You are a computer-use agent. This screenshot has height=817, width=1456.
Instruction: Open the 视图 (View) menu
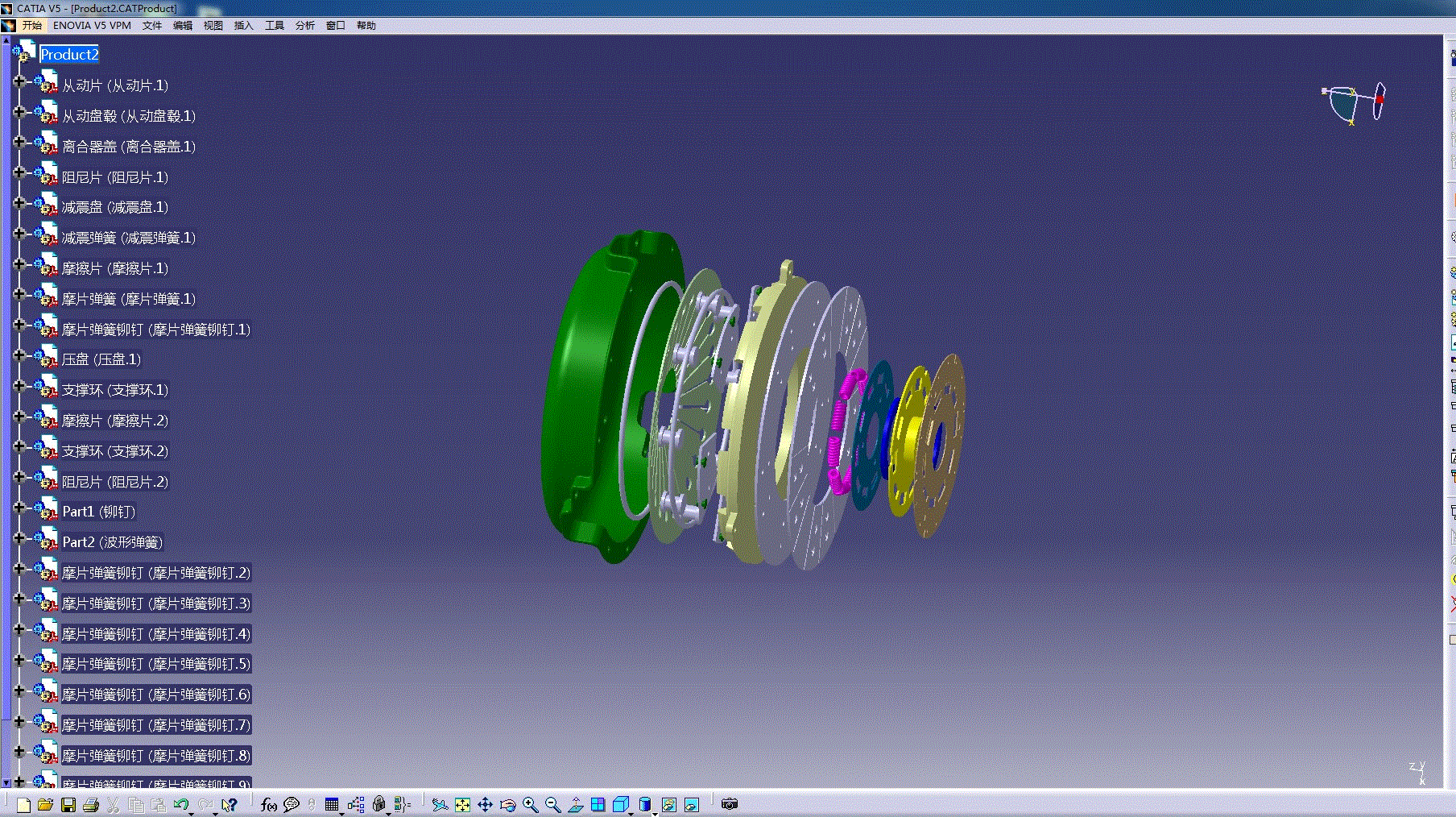213,26
